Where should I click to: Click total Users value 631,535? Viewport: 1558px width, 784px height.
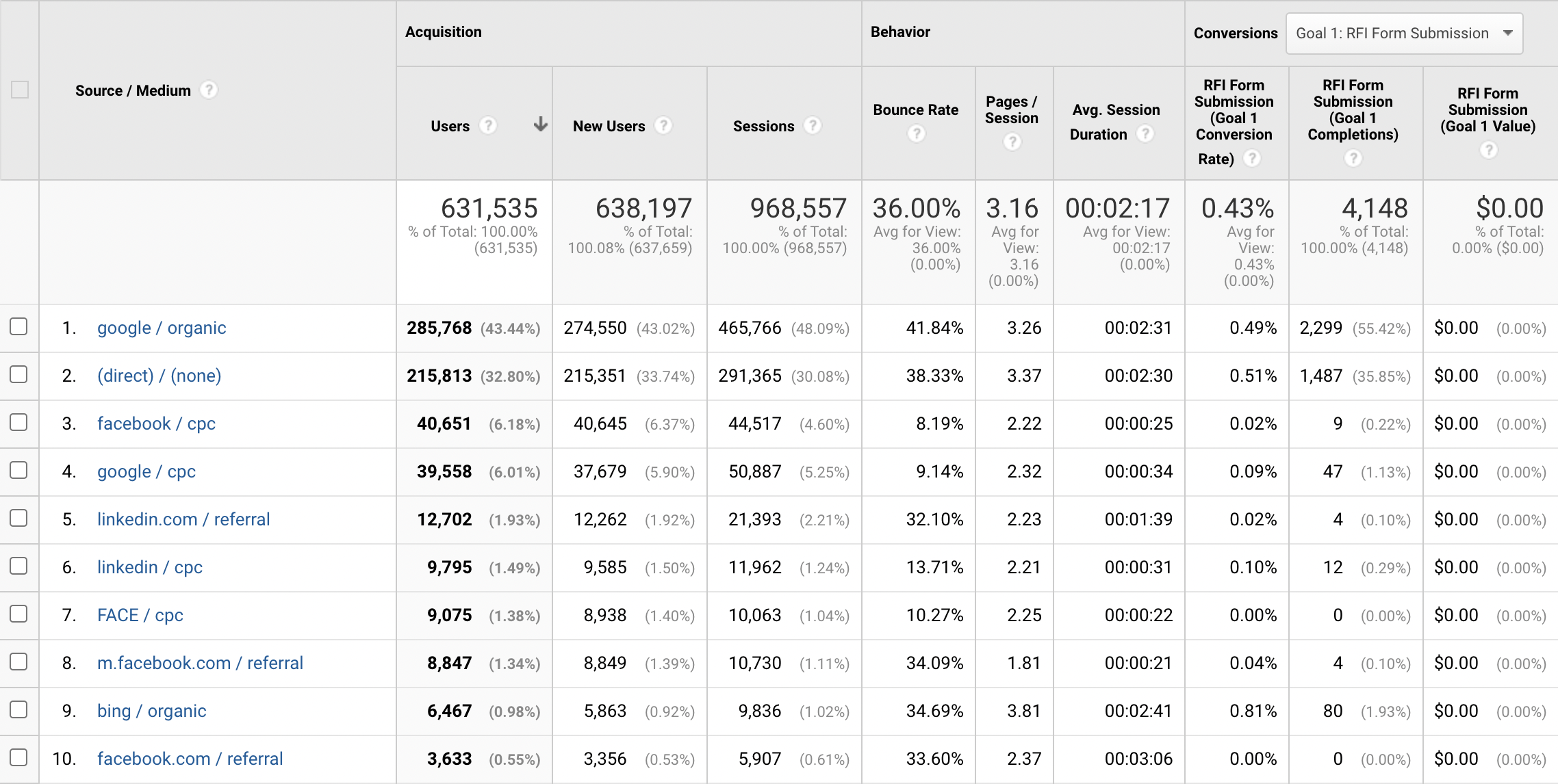489,208
